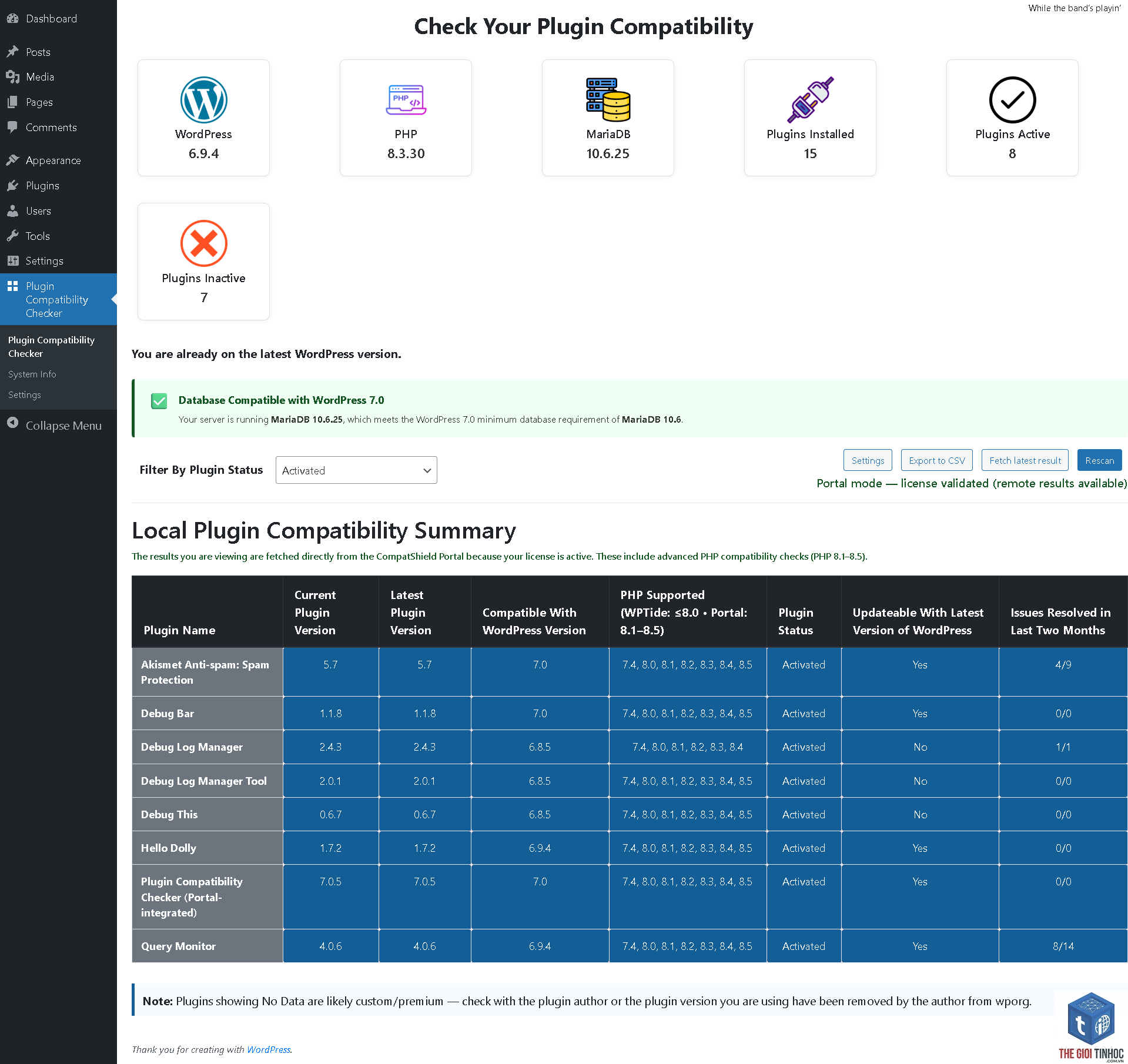Image resolution: width=1128 pixels, height=1064 pixels.
Task: Click the Comments bubble icon
Action: pyautogui.click(x=12, y=127)
